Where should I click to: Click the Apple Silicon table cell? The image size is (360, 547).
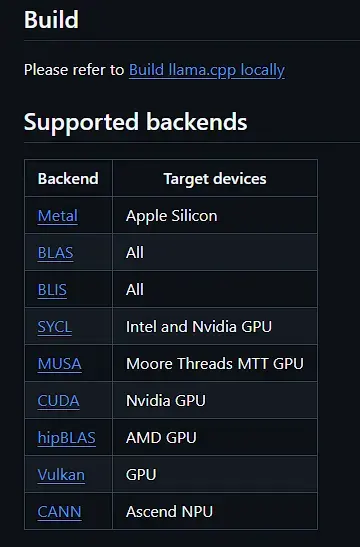215,216
